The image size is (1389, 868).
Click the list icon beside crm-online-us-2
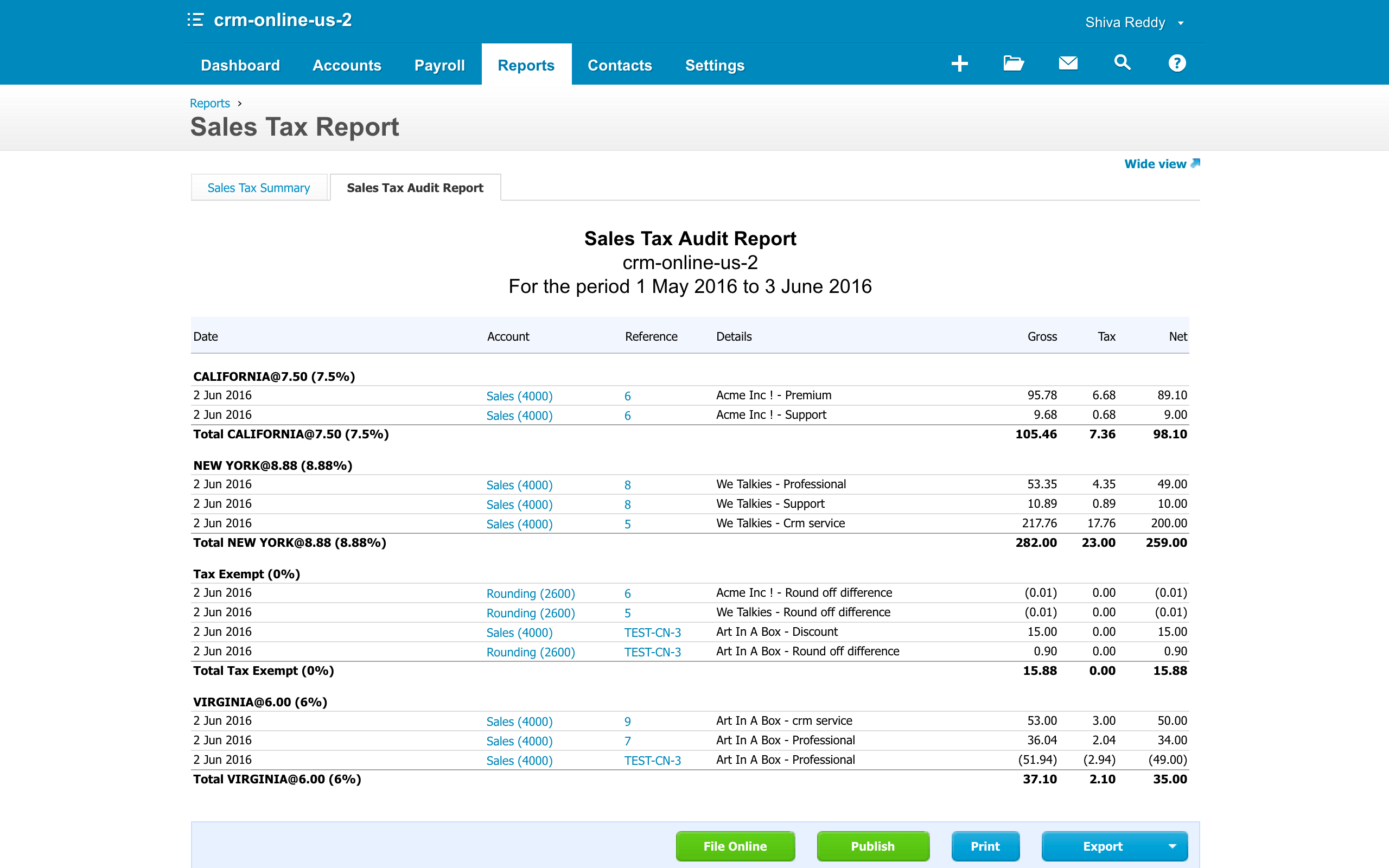195,21
